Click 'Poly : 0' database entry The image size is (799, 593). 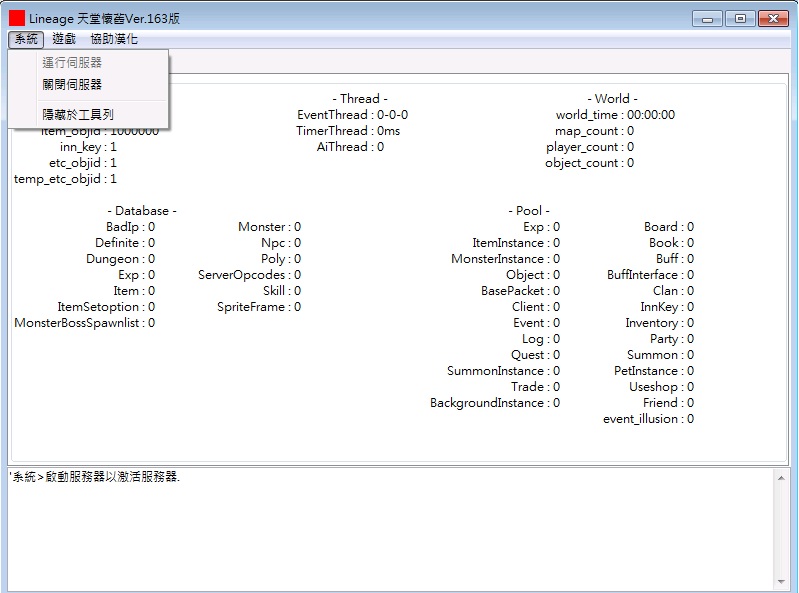tap(281, 259)
